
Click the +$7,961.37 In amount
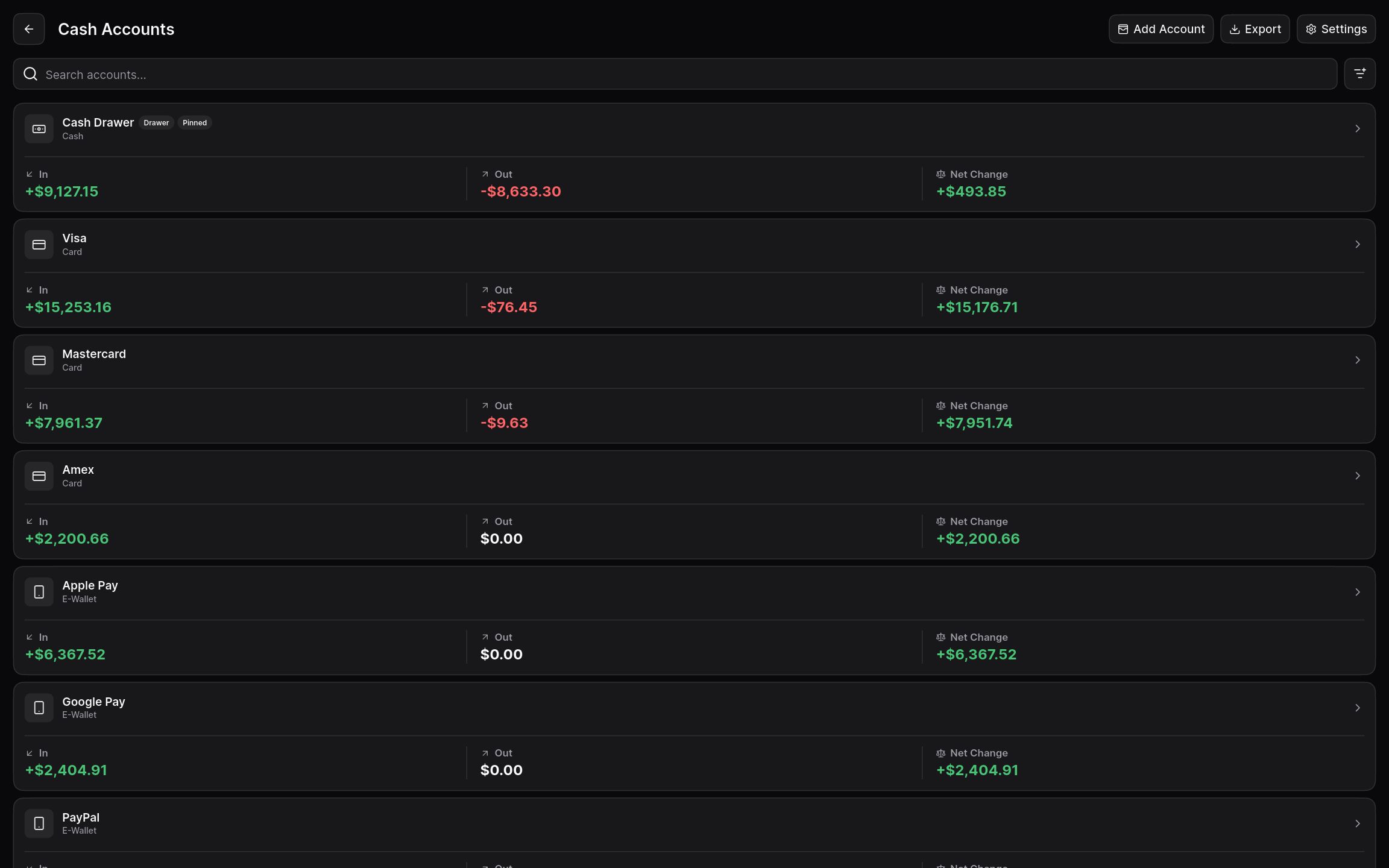(x=63, y=423)
